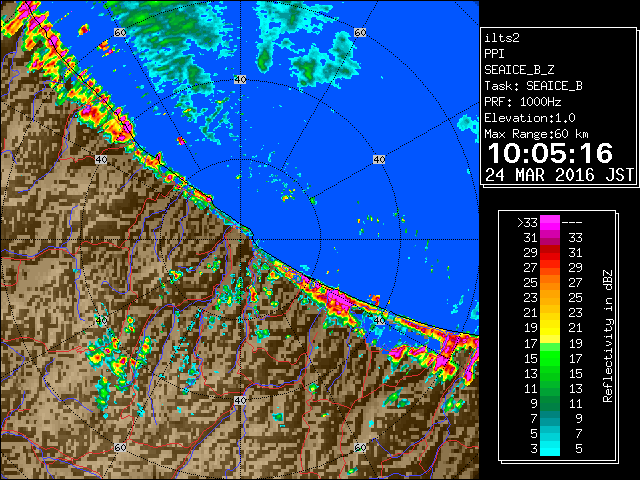Click the 40 km ring label on northwest land
The image size is (640, 480).
coord(101,160)
